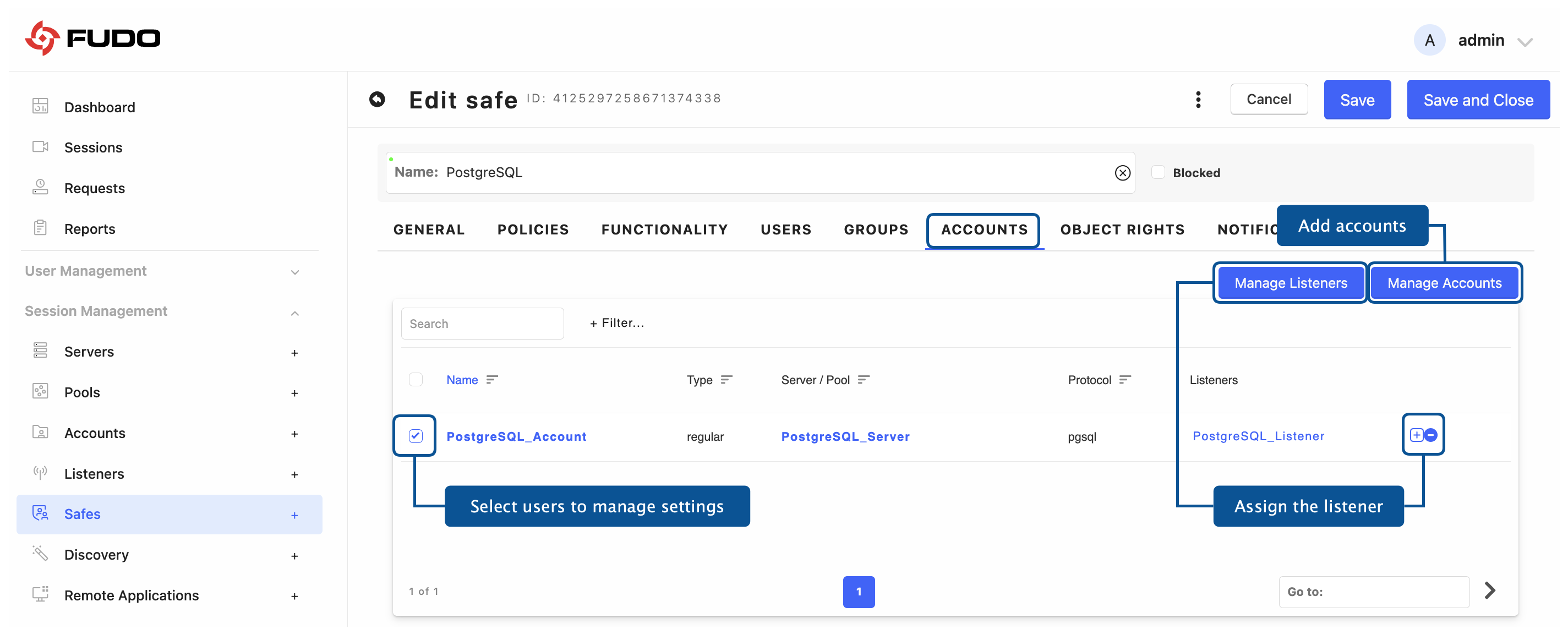Open Dashboard from the sidebar

click(x=99, y=107)
